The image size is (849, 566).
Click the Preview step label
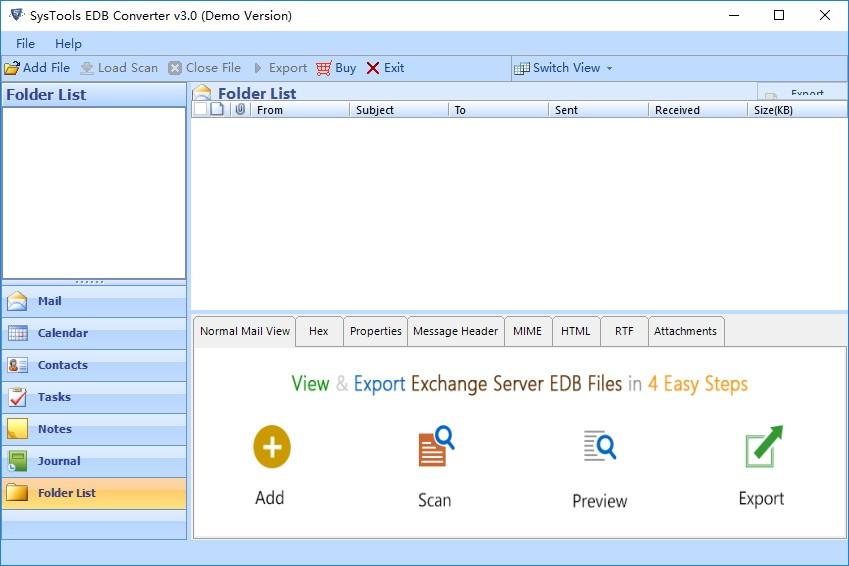599,500
